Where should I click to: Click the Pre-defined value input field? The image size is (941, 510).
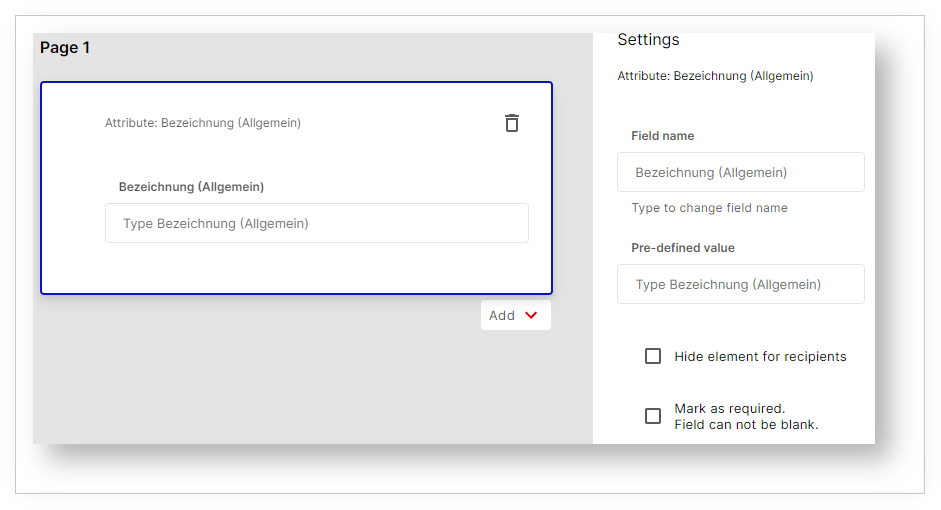740,284
